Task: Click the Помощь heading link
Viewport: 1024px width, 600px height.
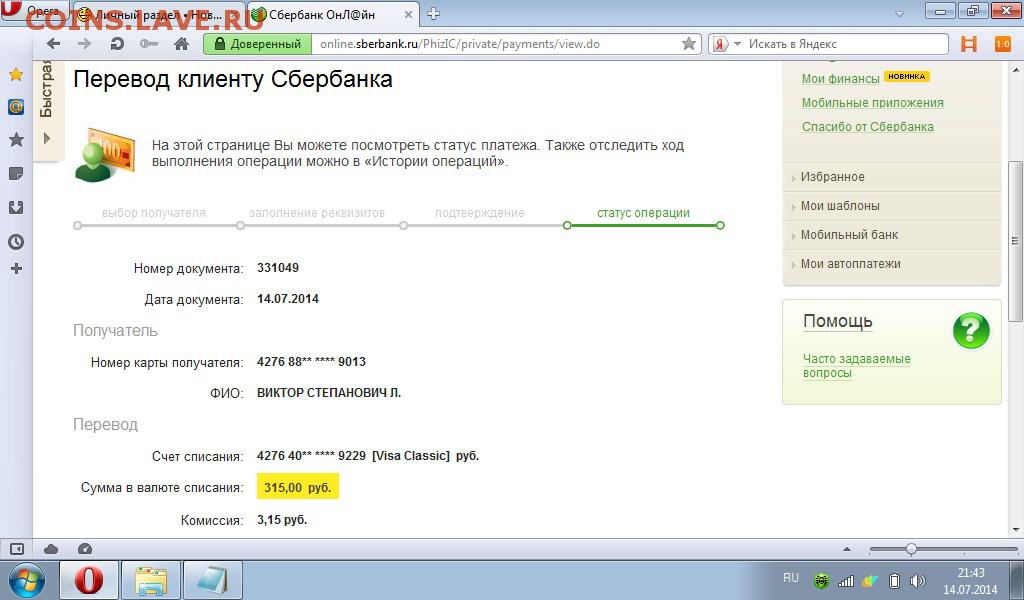Action: pyautogui.click(x=838, y=321)
